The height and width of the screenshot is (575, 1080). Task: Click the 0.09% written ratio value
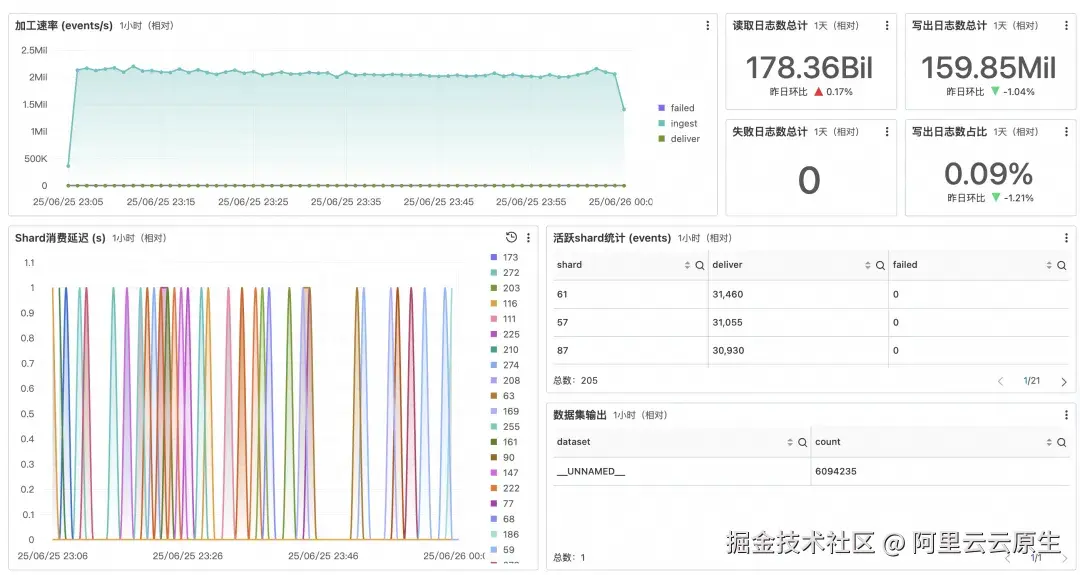click(988, 174)
